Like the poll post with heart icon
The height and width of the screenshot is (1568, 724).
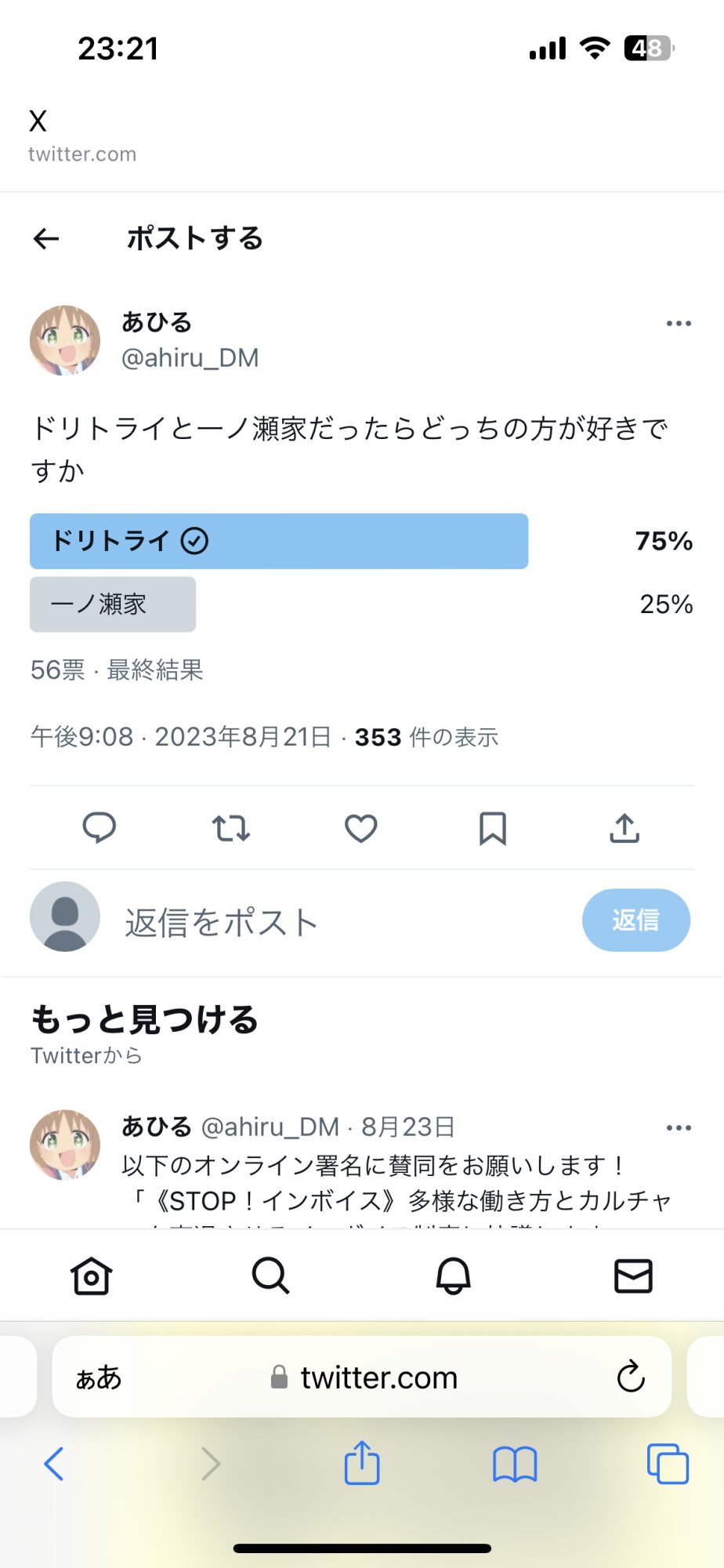(361, 828)
